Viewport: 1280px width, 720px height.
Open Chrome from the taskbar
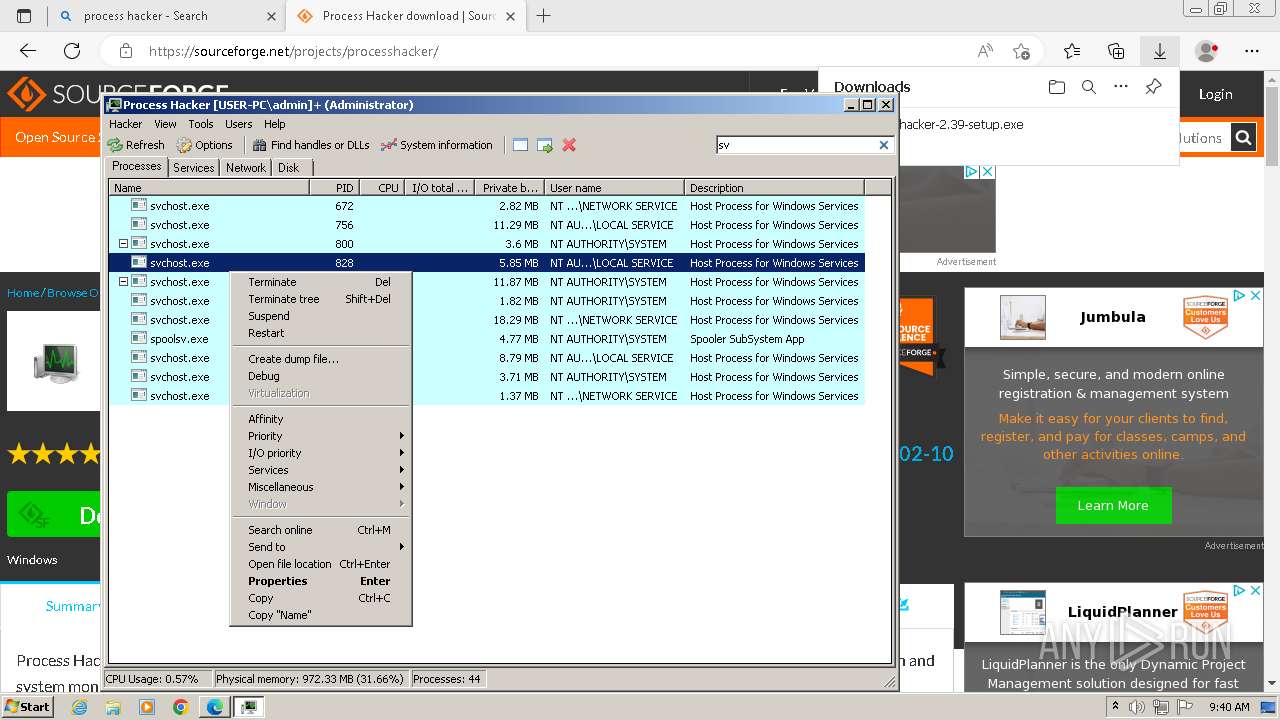point(180,707)
